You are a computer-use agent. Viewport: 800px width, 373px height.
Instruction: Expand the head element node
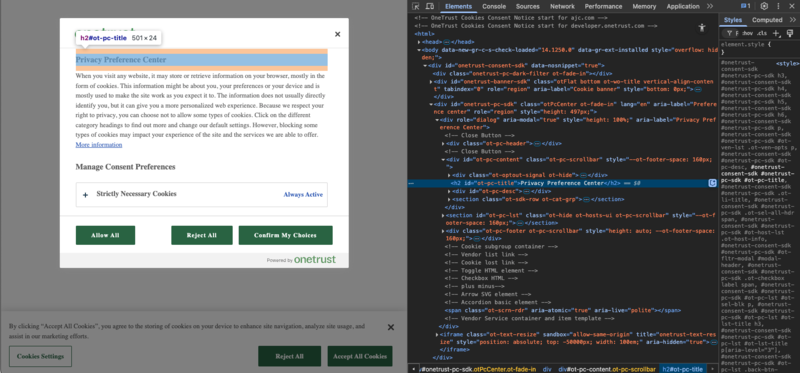[x=419, y=42]
